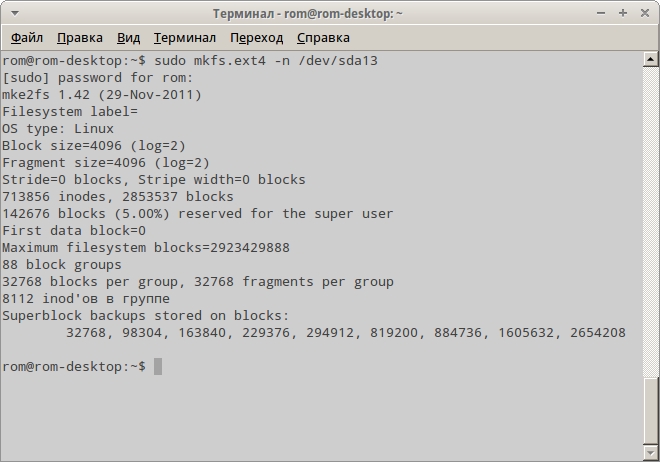Open the Правка menu
Image resolution: width=660 pixels, height=462 pixels.
pos(80,38)
